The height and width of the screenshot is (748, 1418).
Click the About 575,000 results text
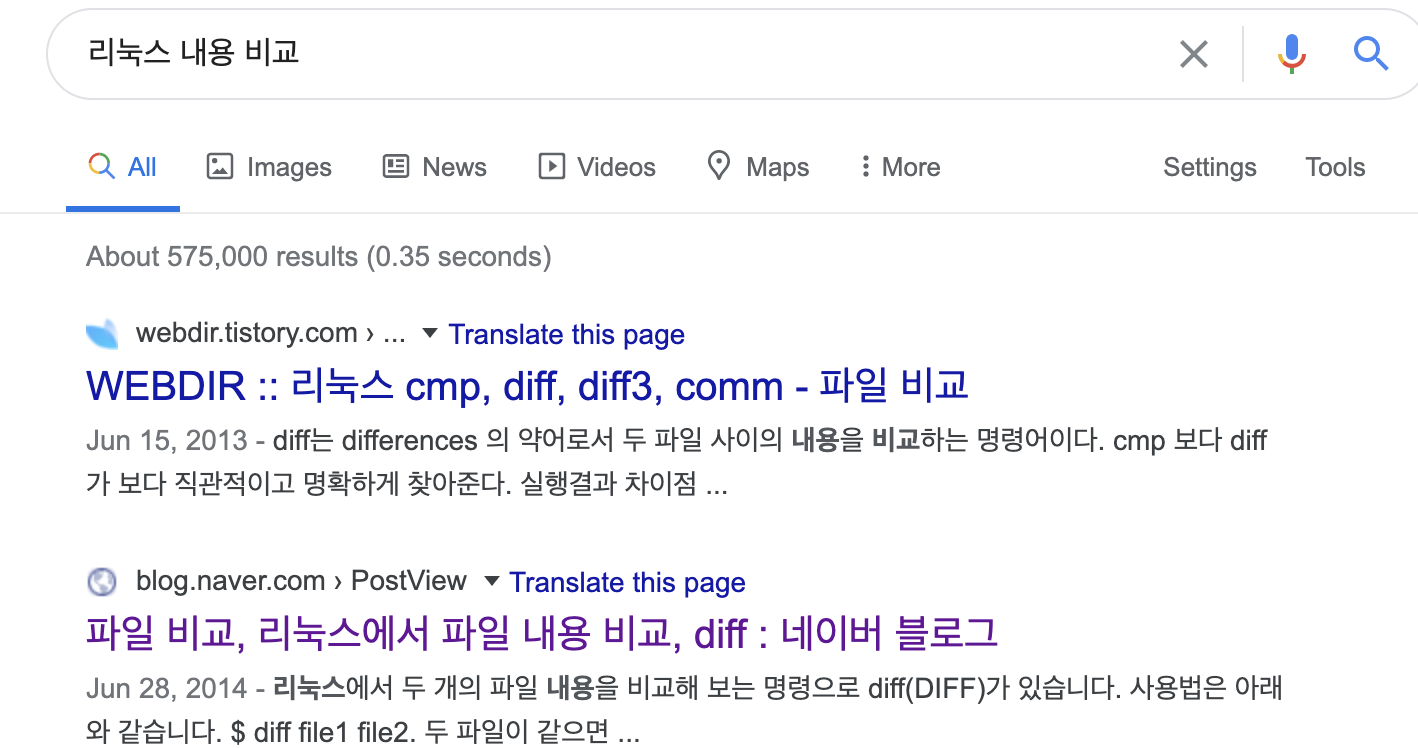(x=319, y=257)
